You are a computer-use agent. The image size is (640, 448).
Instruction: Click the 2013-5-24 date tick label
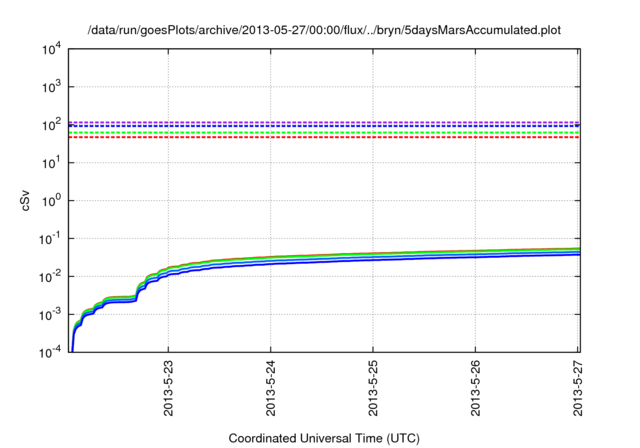[271, 388]
